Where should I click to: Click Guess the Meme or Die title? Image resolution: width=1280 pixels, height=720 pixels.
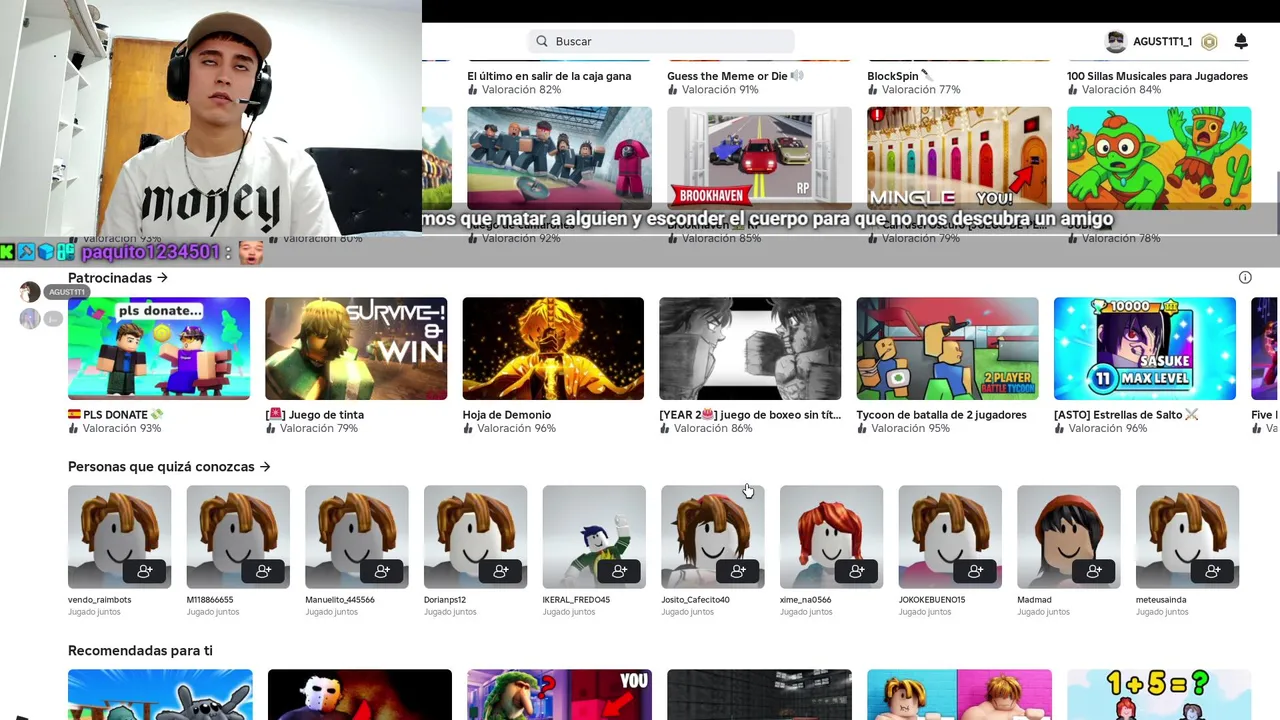click(x=735, y=76)
